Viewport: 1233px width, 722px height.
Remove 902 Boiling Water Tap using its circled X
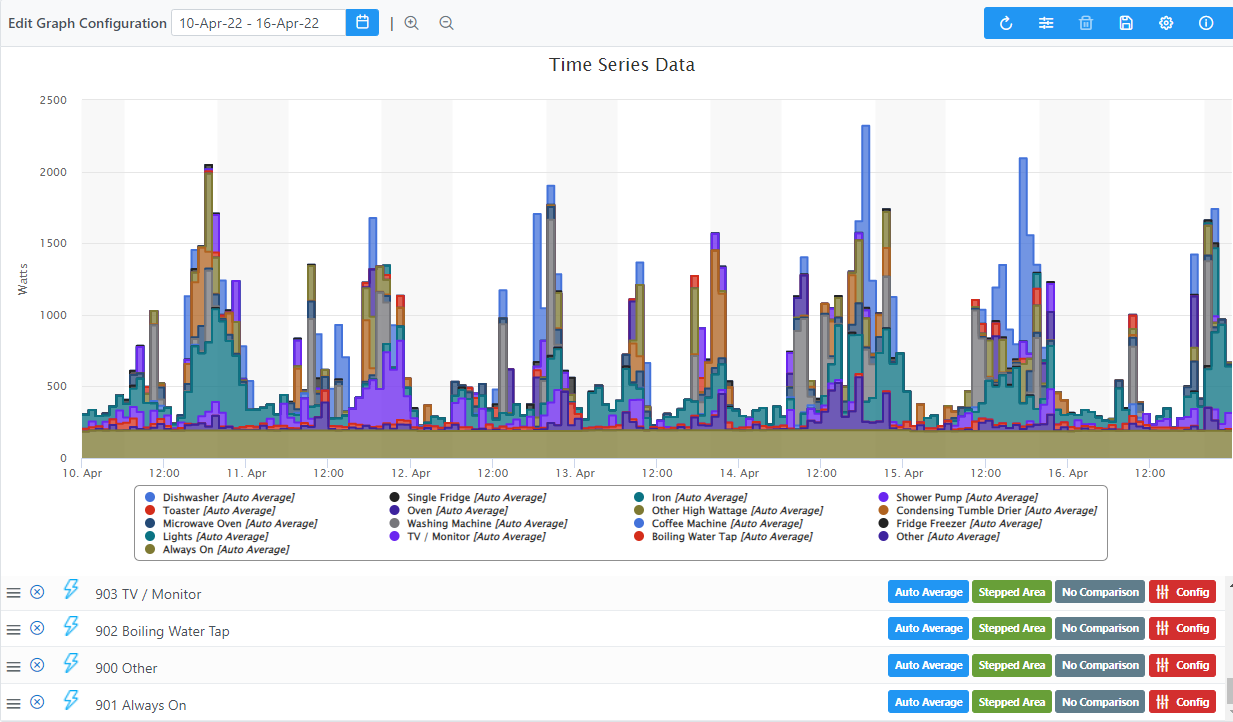[x=37, y=628]
